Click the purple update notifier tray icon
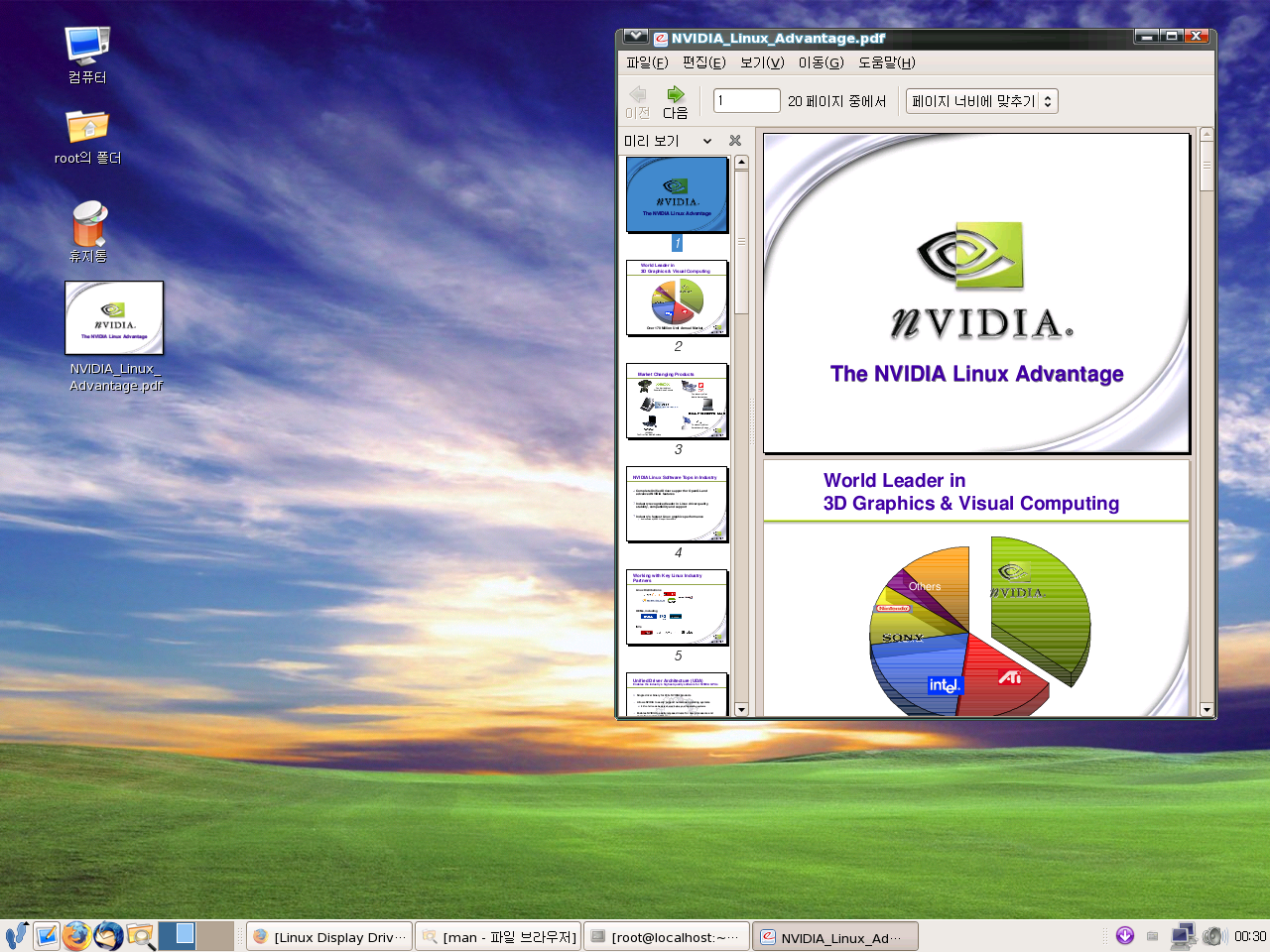 click(x=1125, y=935)
